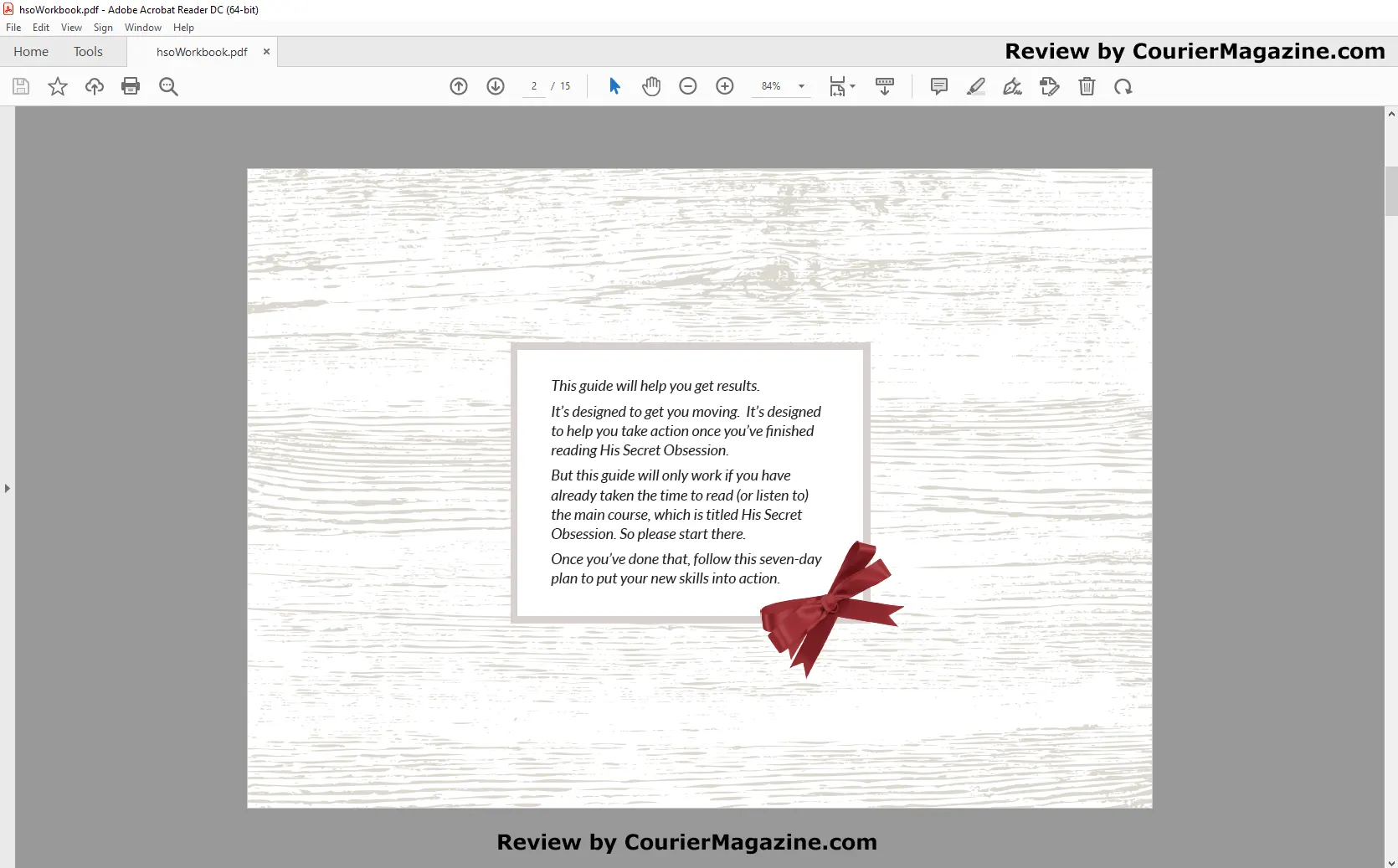Click the 84% zoom value field
Image resolution: width=1398 pixels, height=868 pixels.
click(771, 86)
